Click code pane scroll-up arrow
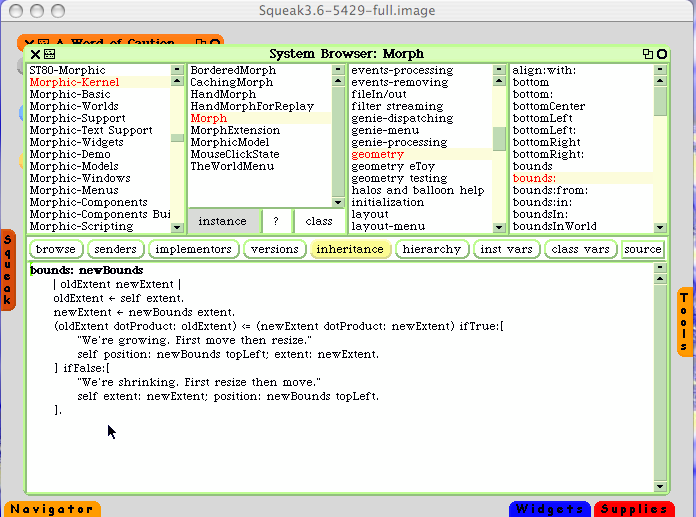The height and width of the screenshot is (517, 696). click(x=660, y=279)
